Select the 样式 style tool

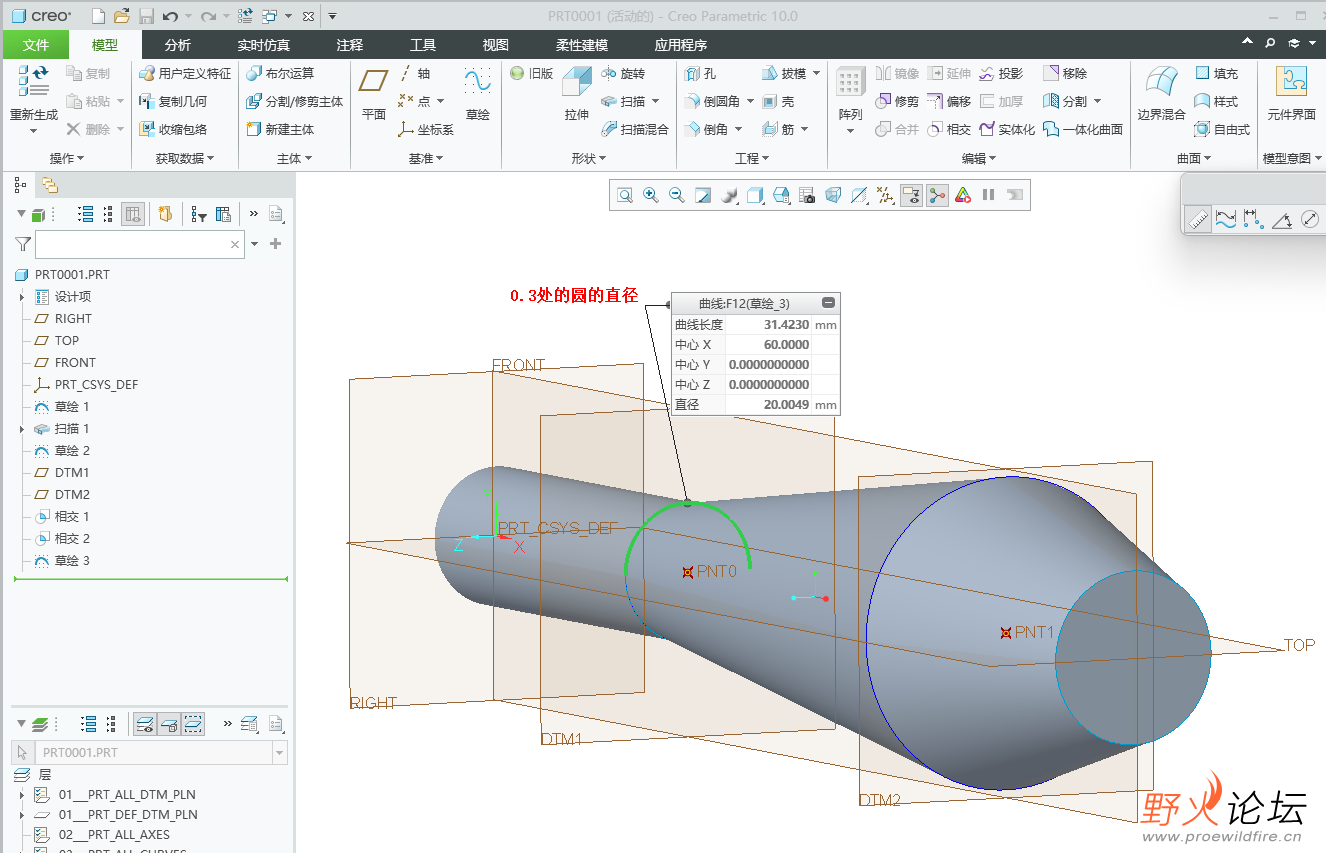click(x=1217, y=102)
